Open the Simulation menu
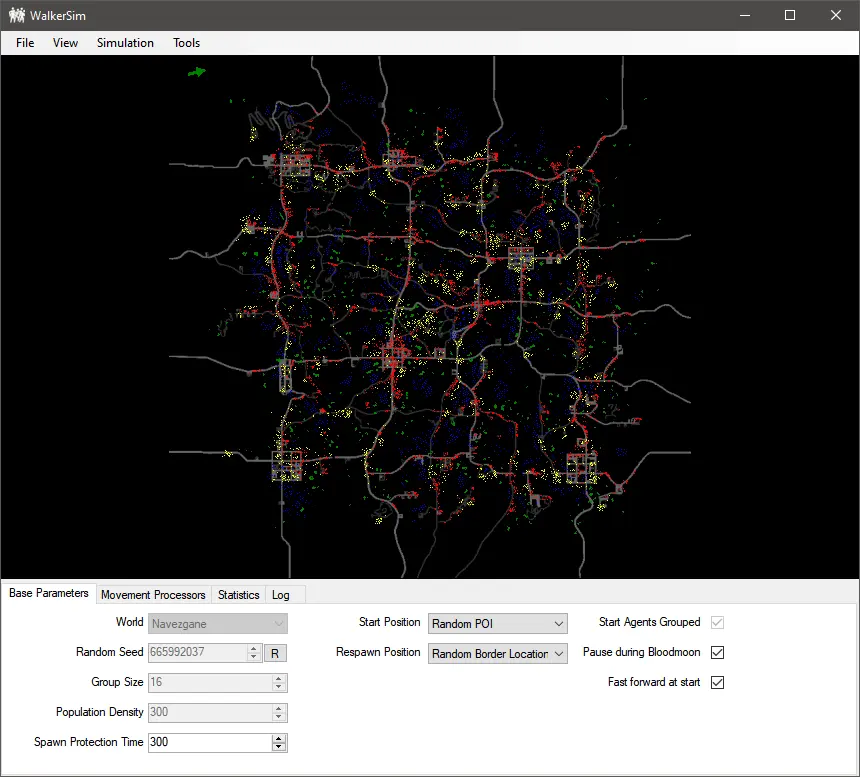Image resolution: width=860 pixels, height=777 pixels. [x=125, y=43]
